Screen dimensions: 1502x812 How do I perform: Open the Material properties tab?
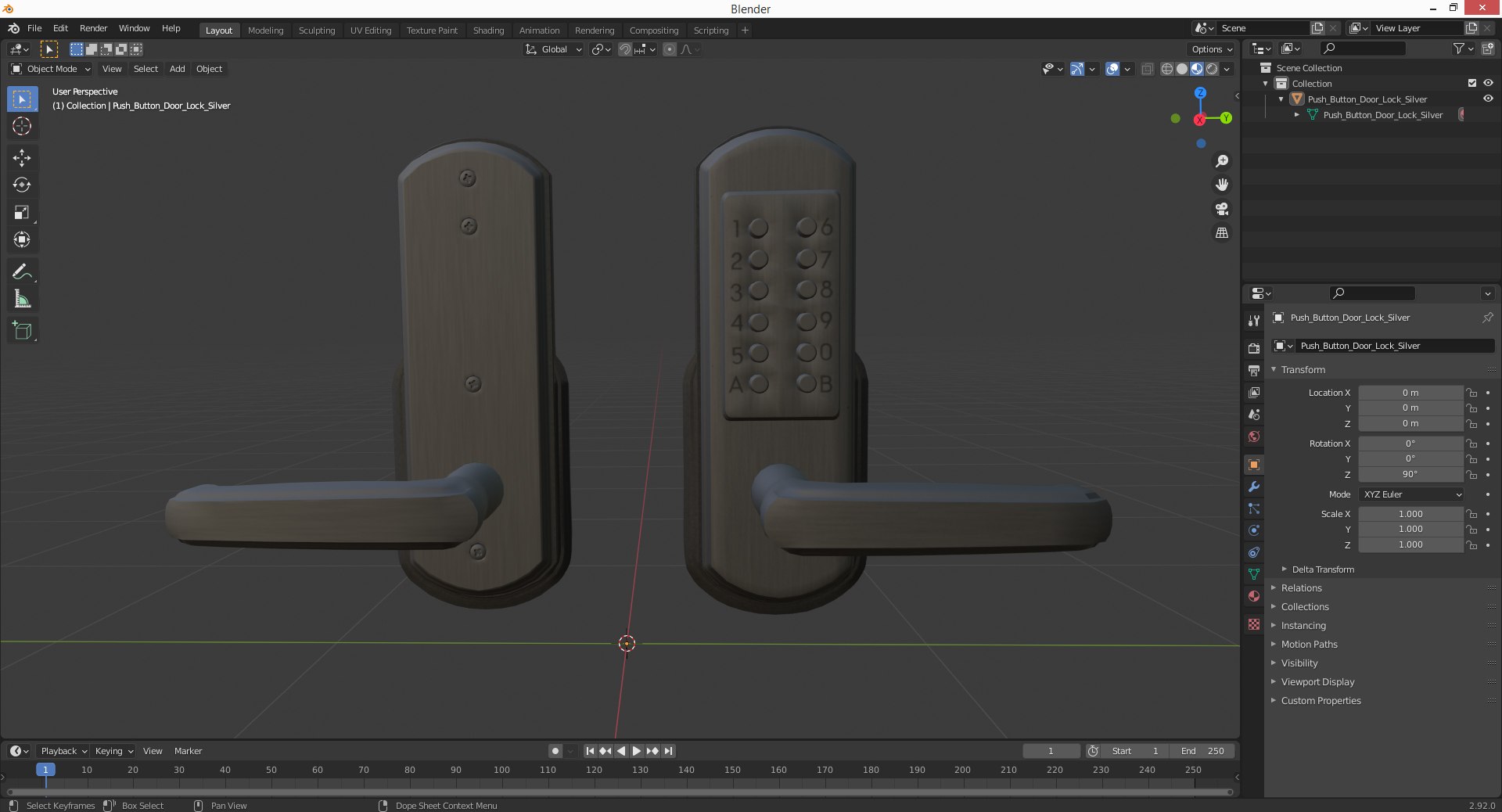tap(1254, 596)
